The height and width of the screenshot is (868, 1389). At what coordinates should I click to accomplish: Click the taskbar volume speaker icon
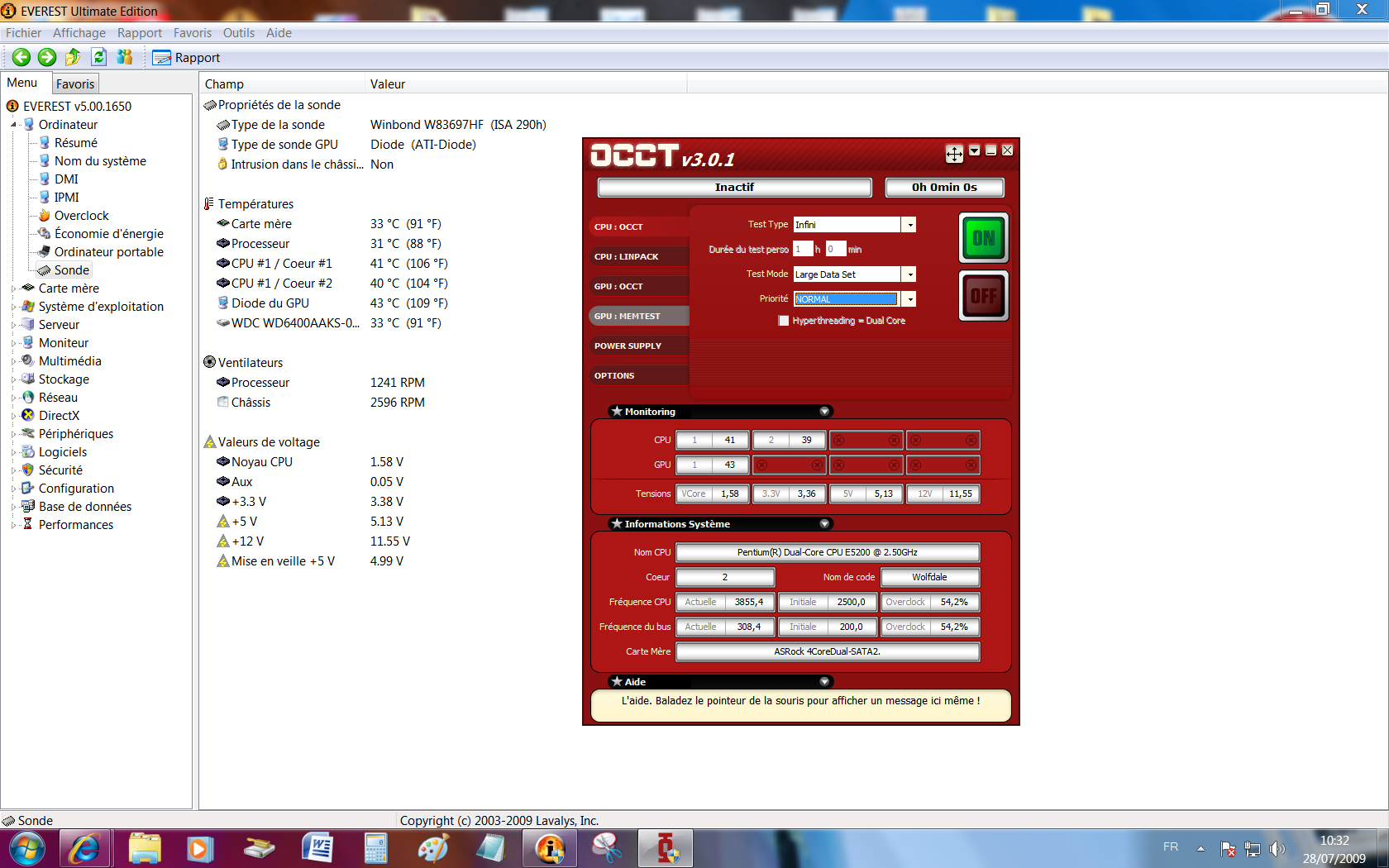(x=1277, y=849)
